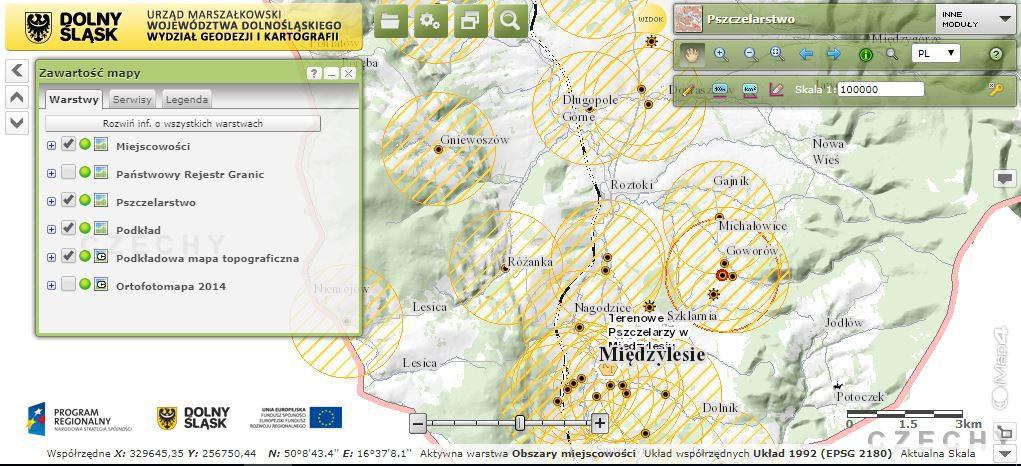This screenshot has width=1021, height=466.
Task: Select the Ortofotomapa 2014 layer name
Action: point(170,286)
